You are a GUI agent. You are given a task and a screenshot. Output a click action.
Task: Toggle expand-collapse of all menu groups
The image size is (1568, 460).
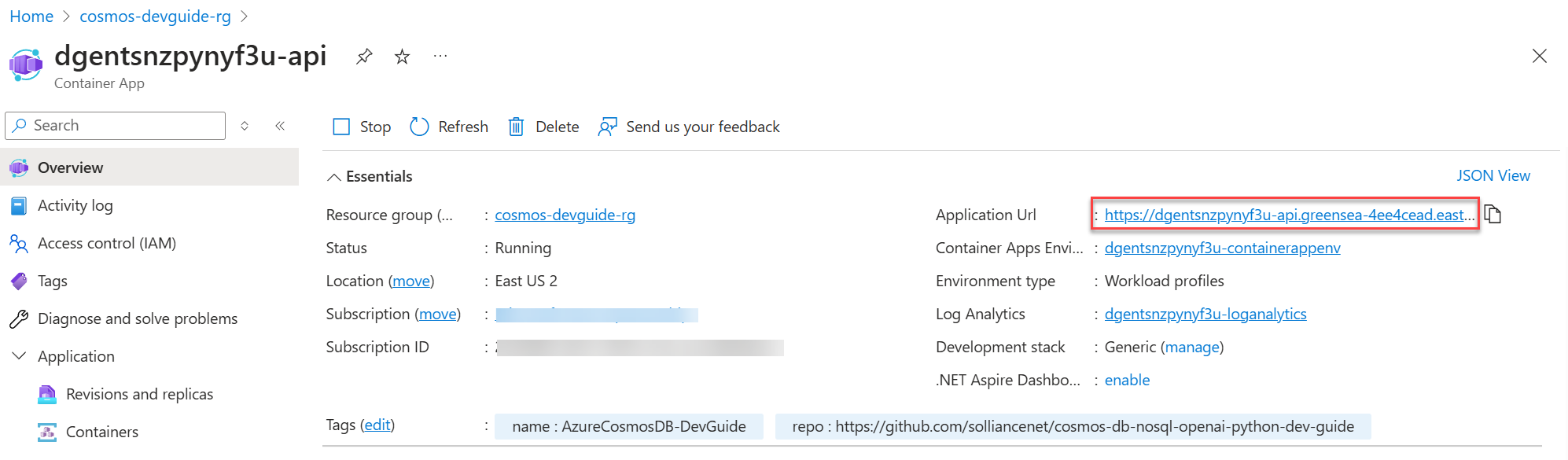[245, 126]
